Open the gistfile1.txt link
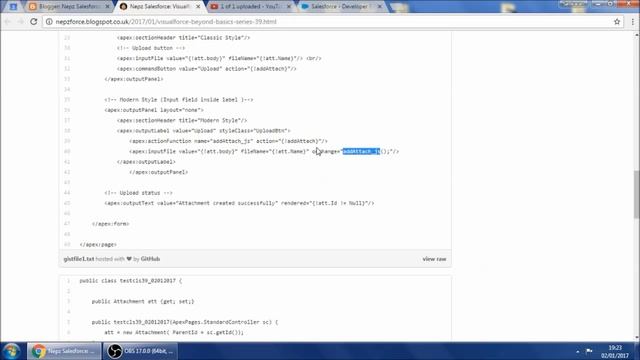Image resolution: width=640 pixels, height=360 pixels. 79,259
